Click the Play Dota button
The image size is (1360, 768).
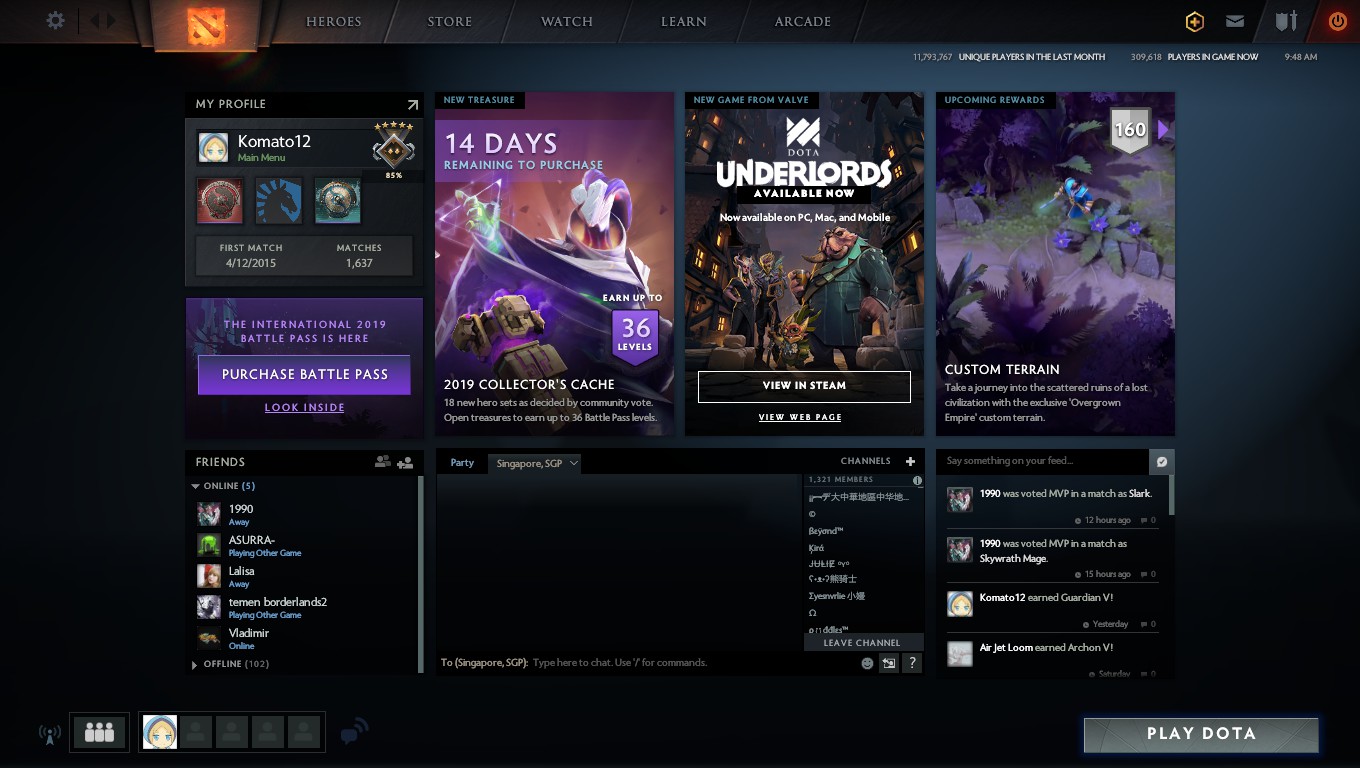1201,734
